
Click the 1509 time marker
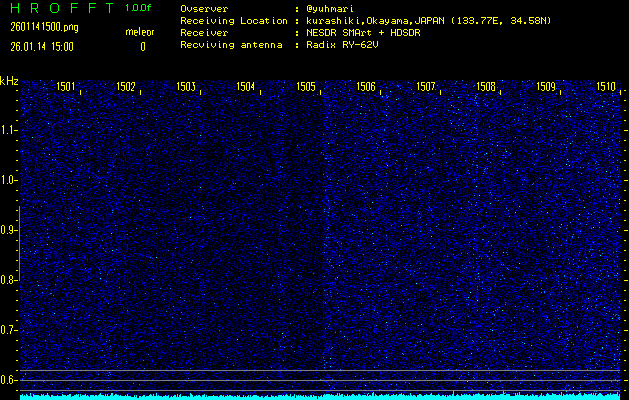[x=546, y=87]
